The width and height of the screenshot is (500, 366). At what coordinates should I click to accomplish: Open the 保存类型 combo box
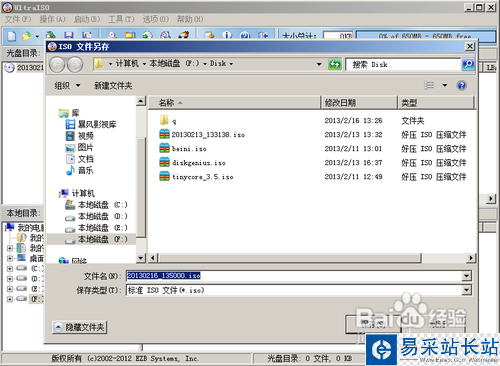(x=299, y=290)
